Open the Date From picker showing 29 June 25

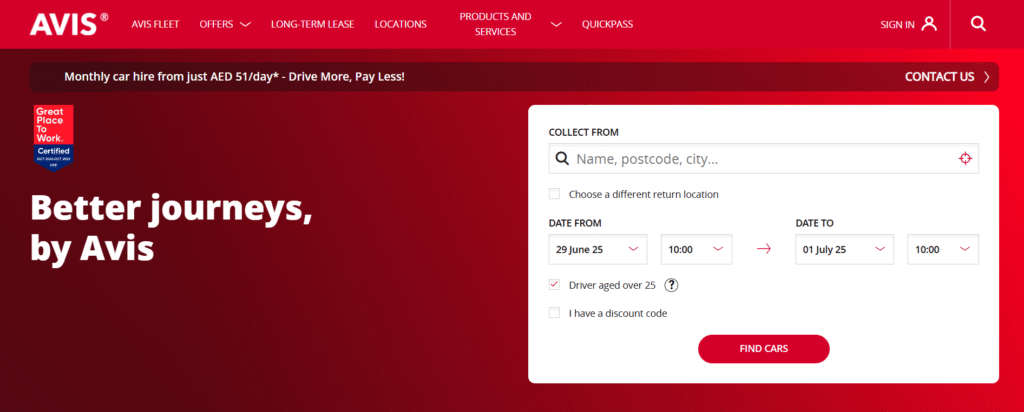[598, 249]
